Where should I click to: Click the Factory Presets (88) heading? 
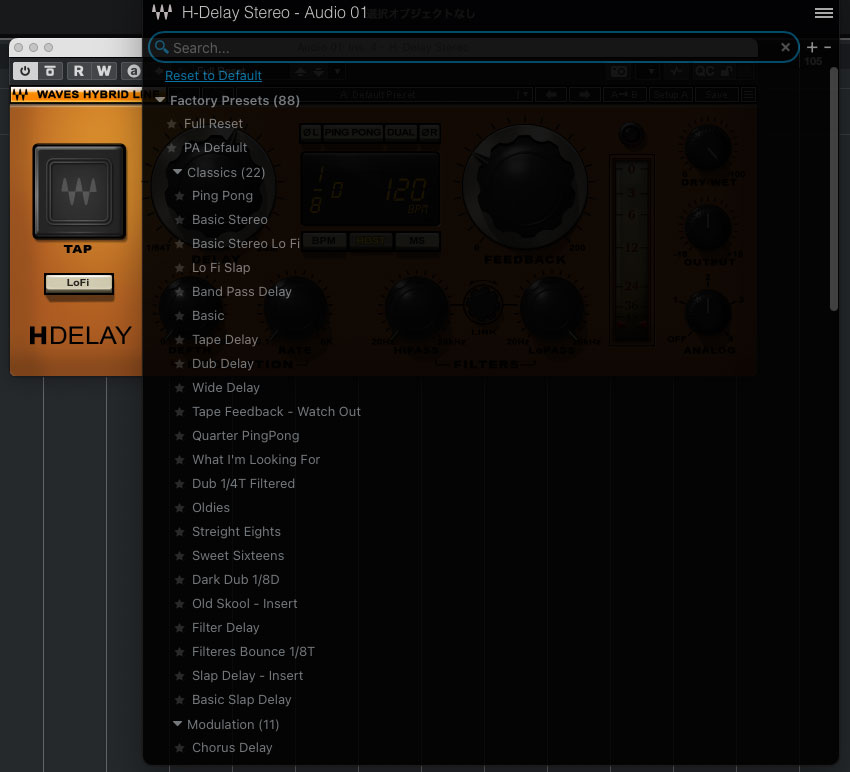(x=235, y=100)
